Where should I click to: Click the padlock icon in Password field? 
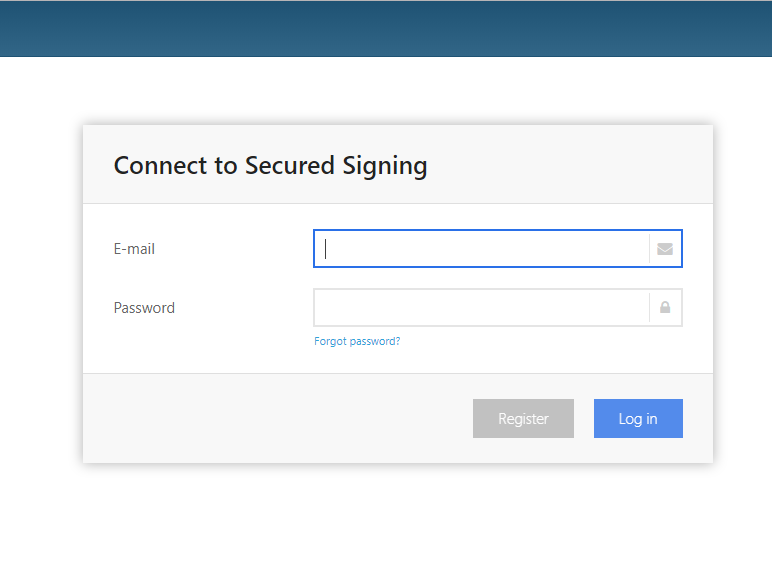[665, 308]
